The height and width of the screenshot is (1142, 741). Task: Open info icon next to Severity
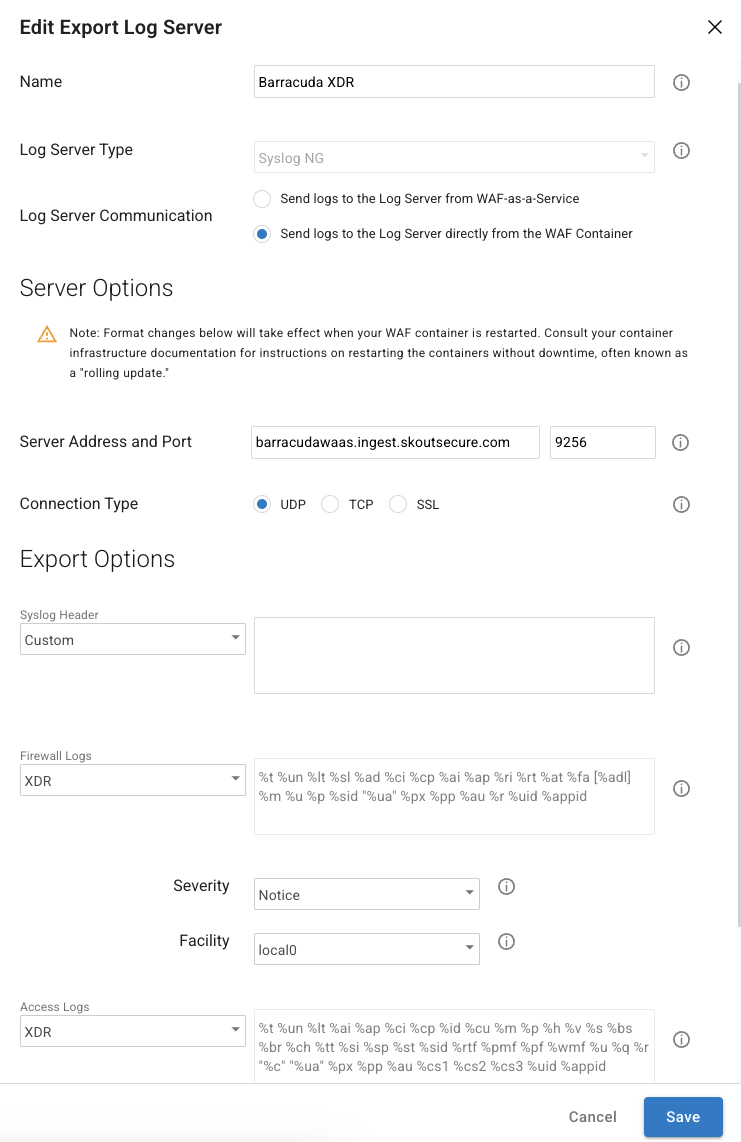(x=506, y=886)
